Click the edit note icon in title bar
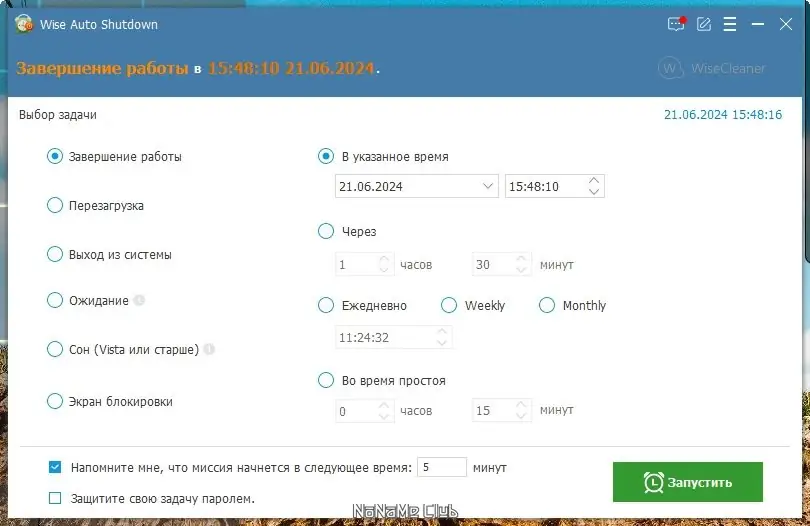Screen dimensions: 810x526 [704, 24]
